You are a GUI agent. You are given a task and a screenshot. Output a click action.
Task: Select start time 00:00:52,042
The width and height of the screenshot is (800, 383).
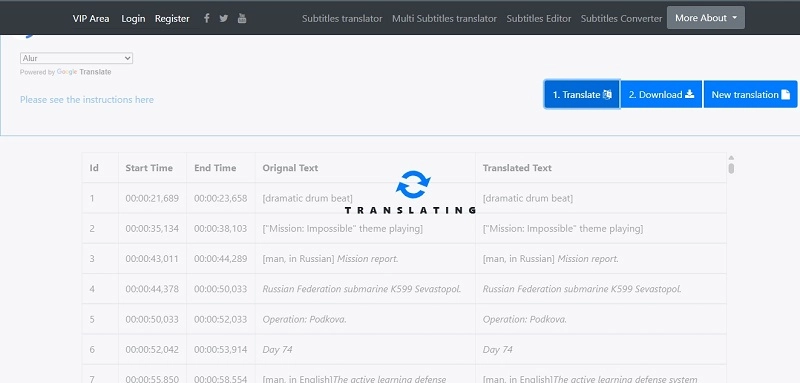(152, 349)
